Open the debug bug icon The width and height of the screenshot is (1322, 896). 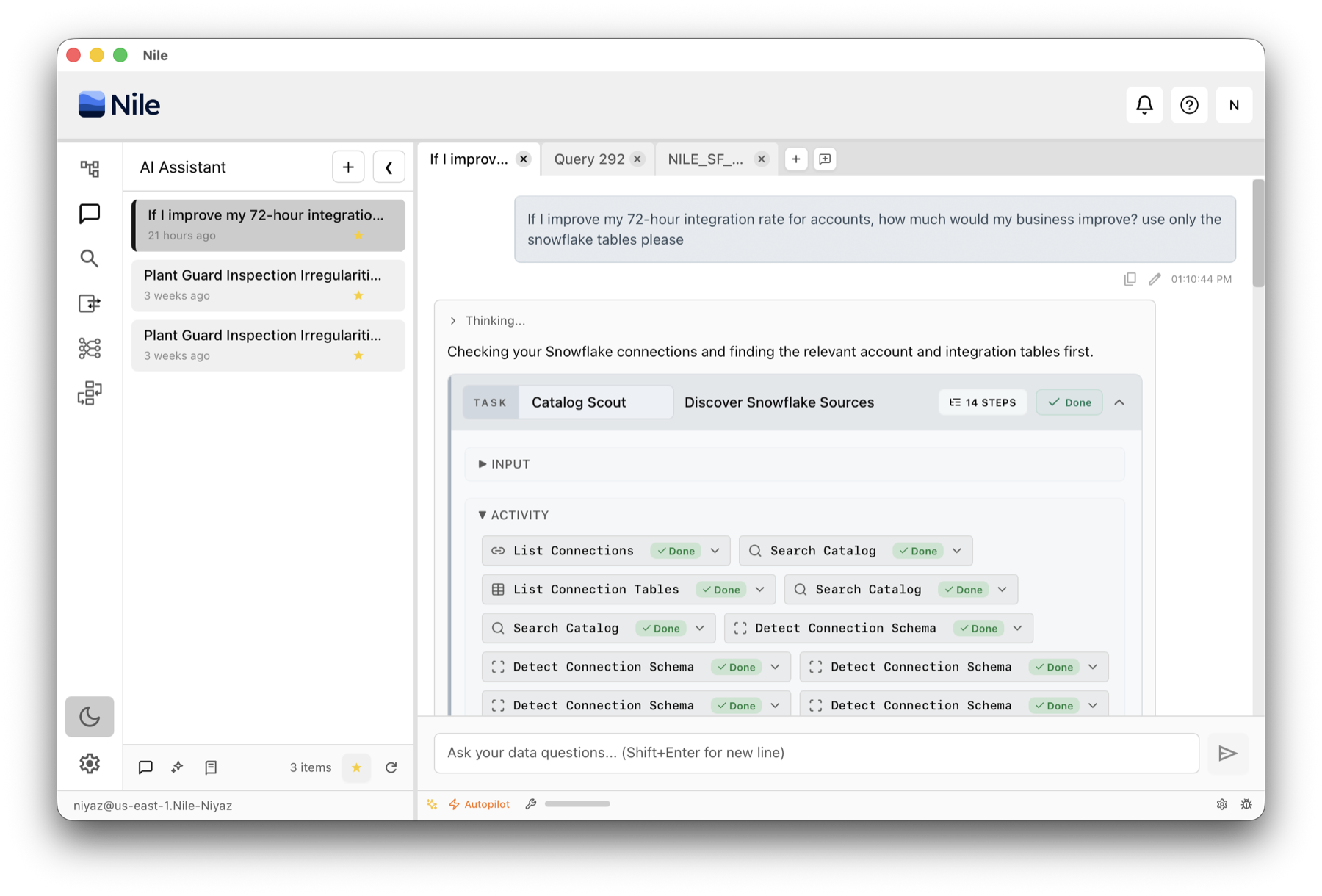(1246, 804)
